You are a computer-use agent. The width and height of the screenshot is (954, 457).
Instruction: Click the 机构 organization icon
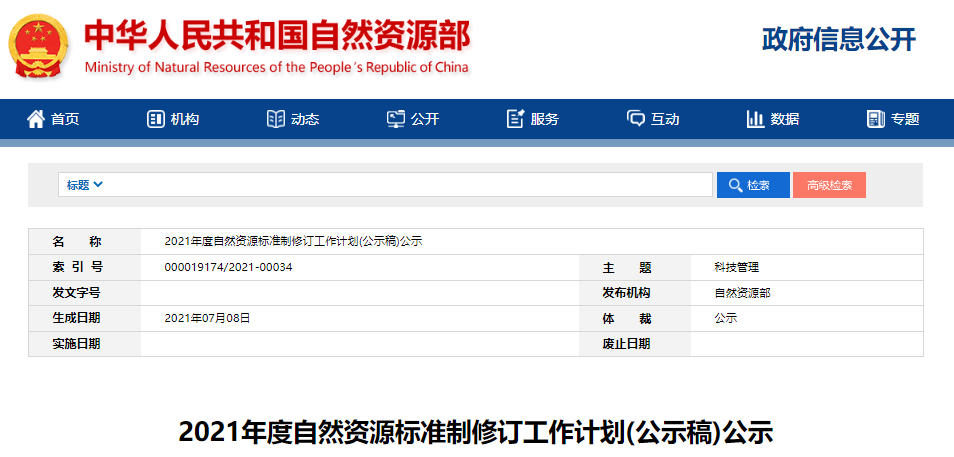(x=155, y=119)
